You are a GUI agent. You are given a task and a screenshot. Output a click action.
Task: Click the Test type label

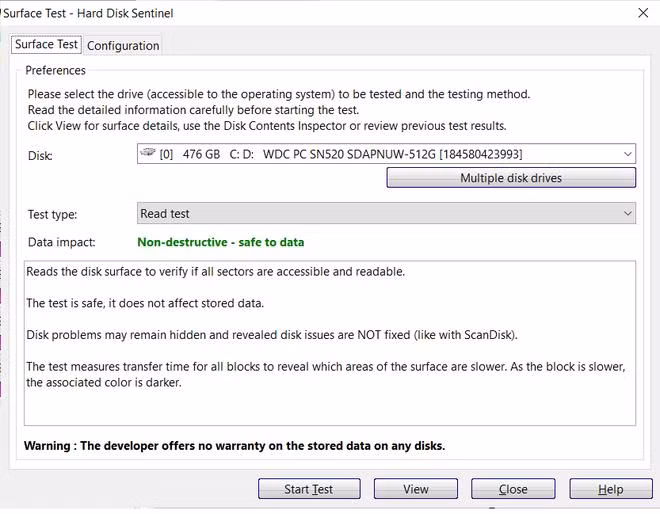(x=52, y=214)
